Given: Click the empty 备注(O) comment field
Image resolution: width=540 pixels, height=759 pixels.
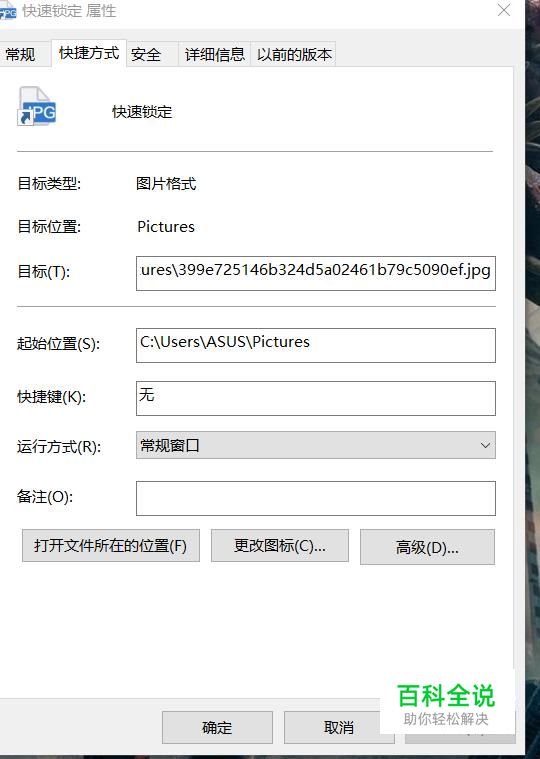Looking at the screenshot, I should click(315, 498).
